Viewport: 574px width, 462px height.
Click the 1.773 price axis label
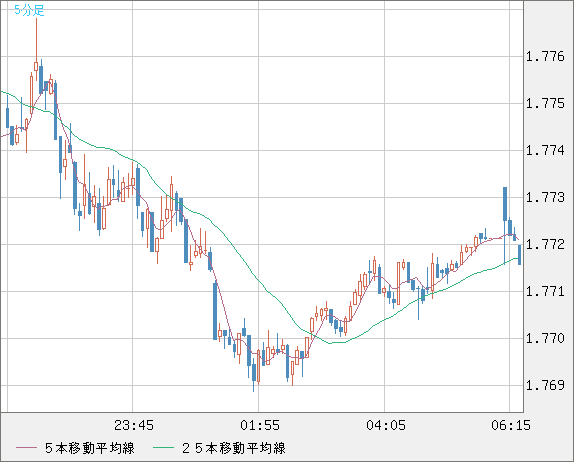[x=545, y=198]
